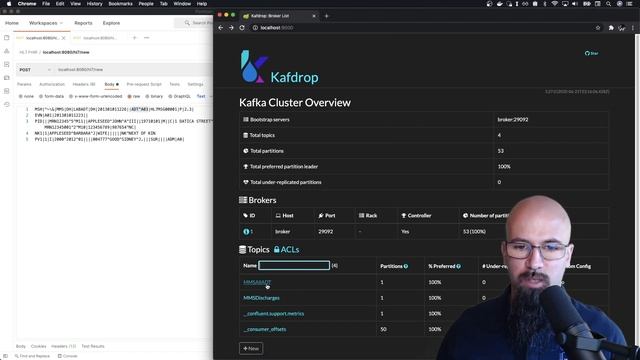Select the form-data radio option
Viewport: 640px width, 360px height.
click(51, 96)
